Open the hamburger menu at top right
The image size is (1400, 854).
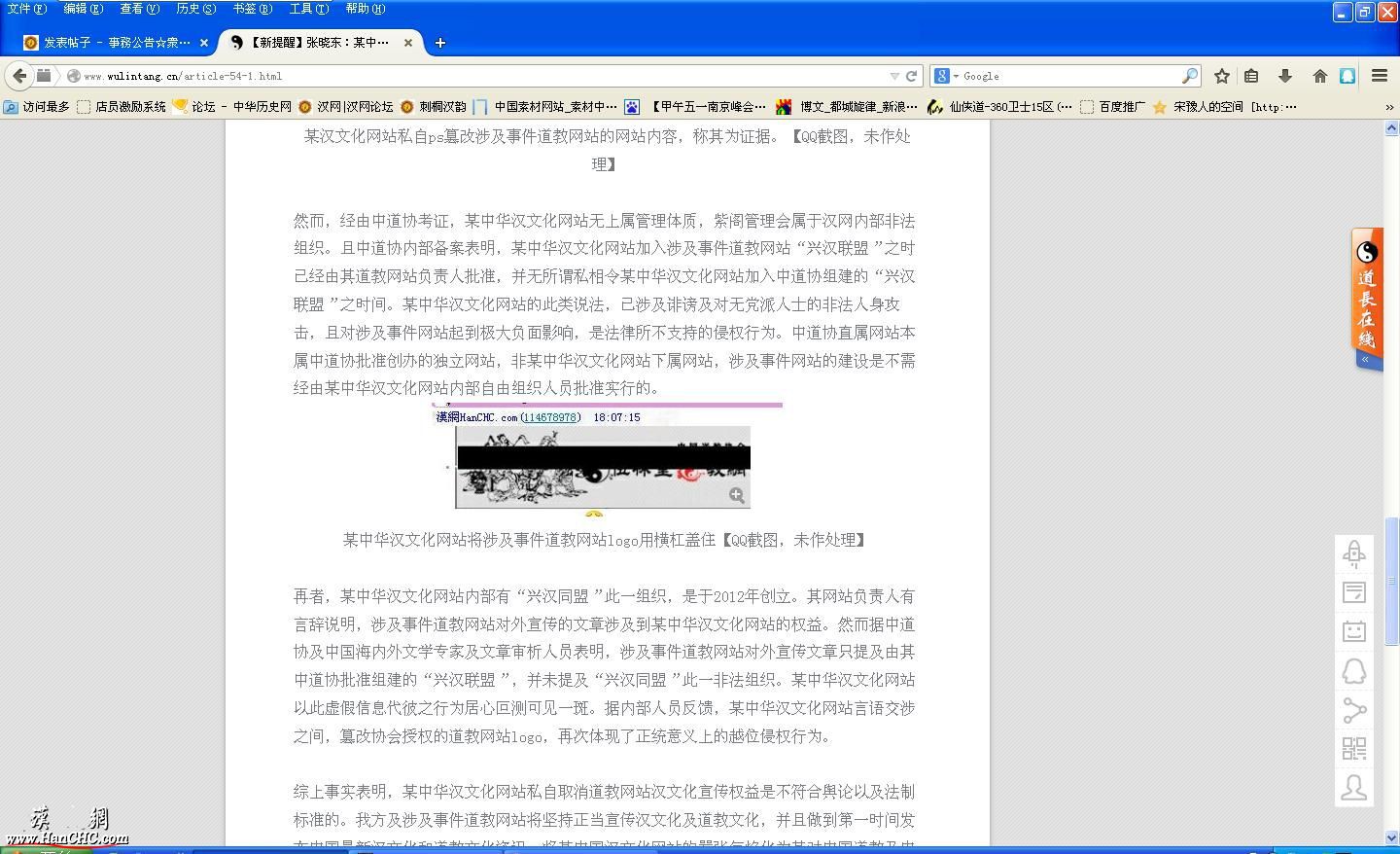(x=1380, y=75)
